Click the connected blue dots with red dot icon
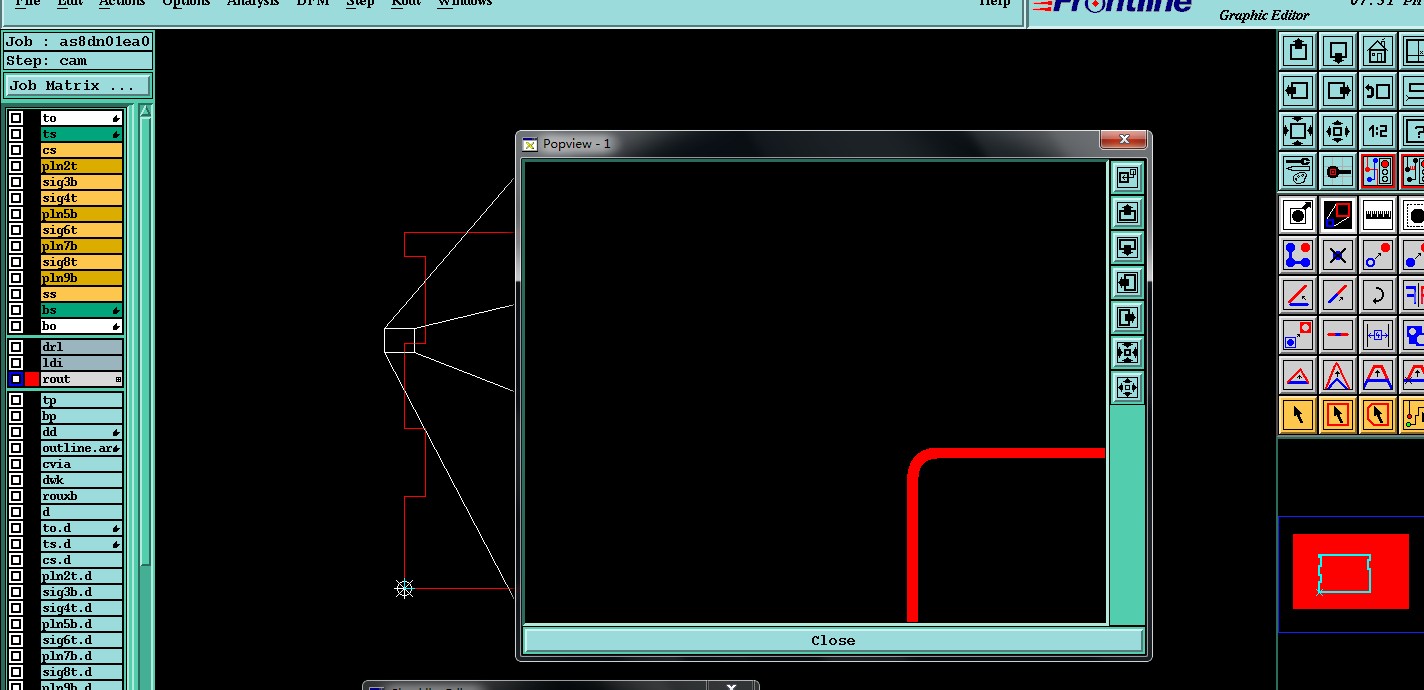1424x690 pixels. 1298,254
